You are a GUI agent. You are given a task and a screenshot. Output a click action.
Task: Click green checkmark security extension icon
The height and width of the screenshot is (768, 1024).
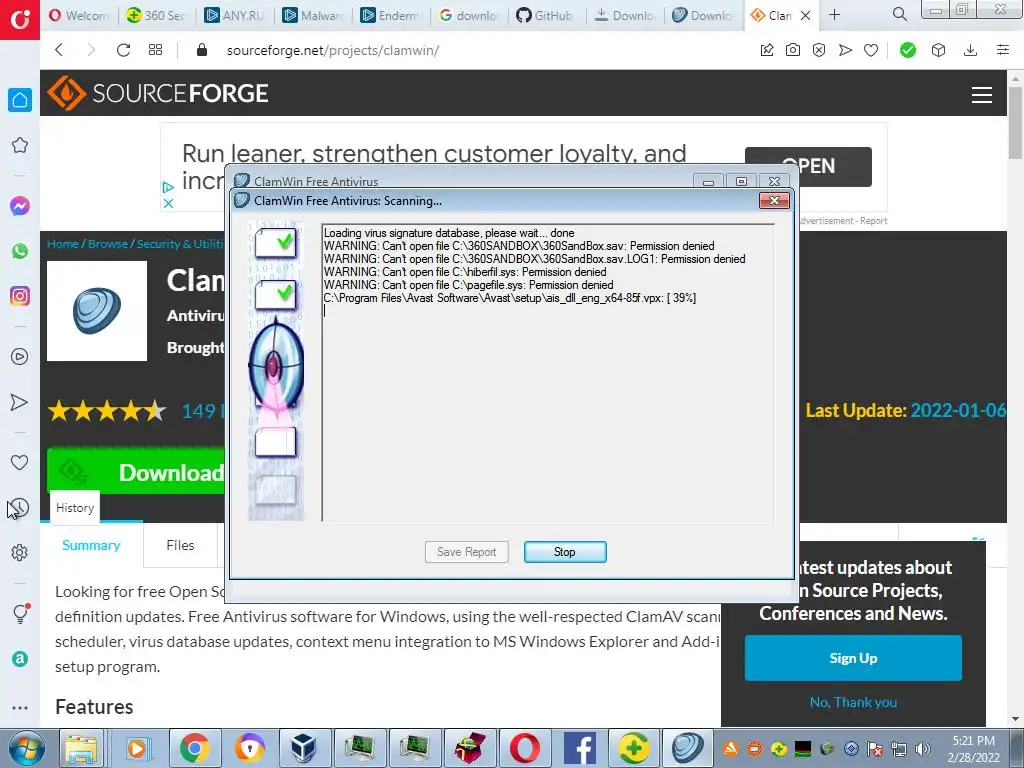coord(908,50)
